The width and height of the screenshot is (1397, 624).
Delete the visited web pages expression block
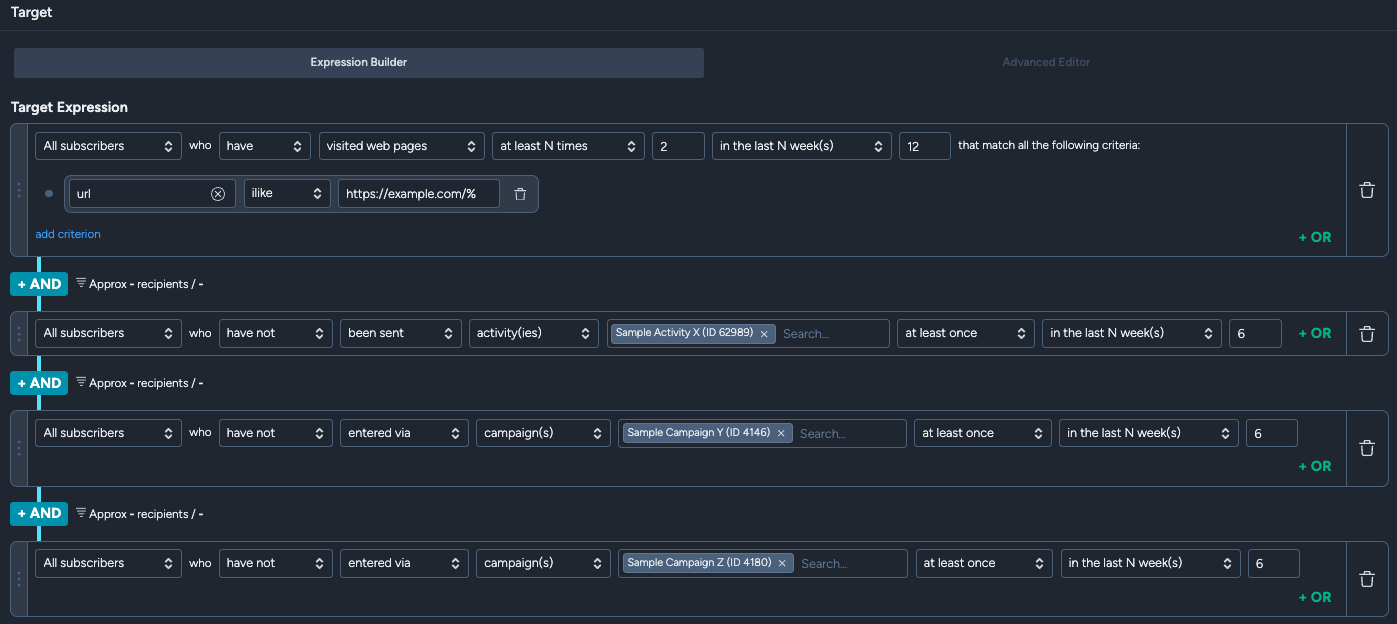[1367, 190]
